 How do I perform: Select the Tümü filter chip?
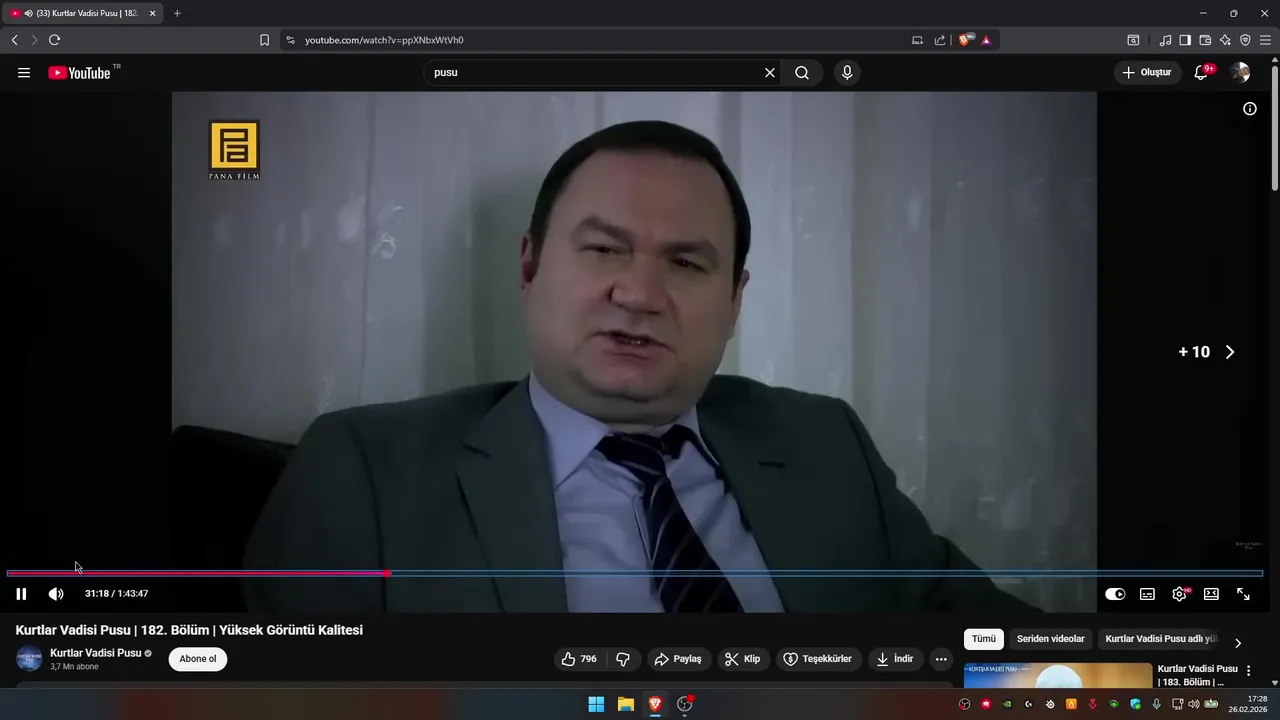[x=984, y=639]
